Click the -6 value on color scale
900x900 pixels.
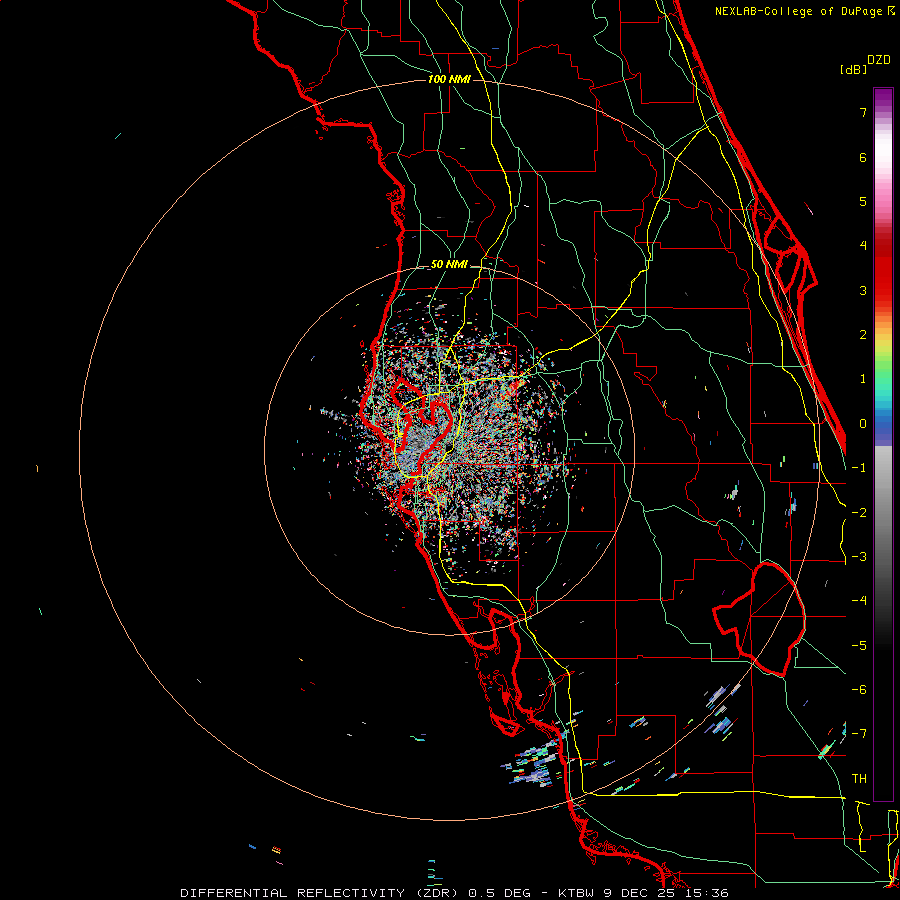coord(859,690)
